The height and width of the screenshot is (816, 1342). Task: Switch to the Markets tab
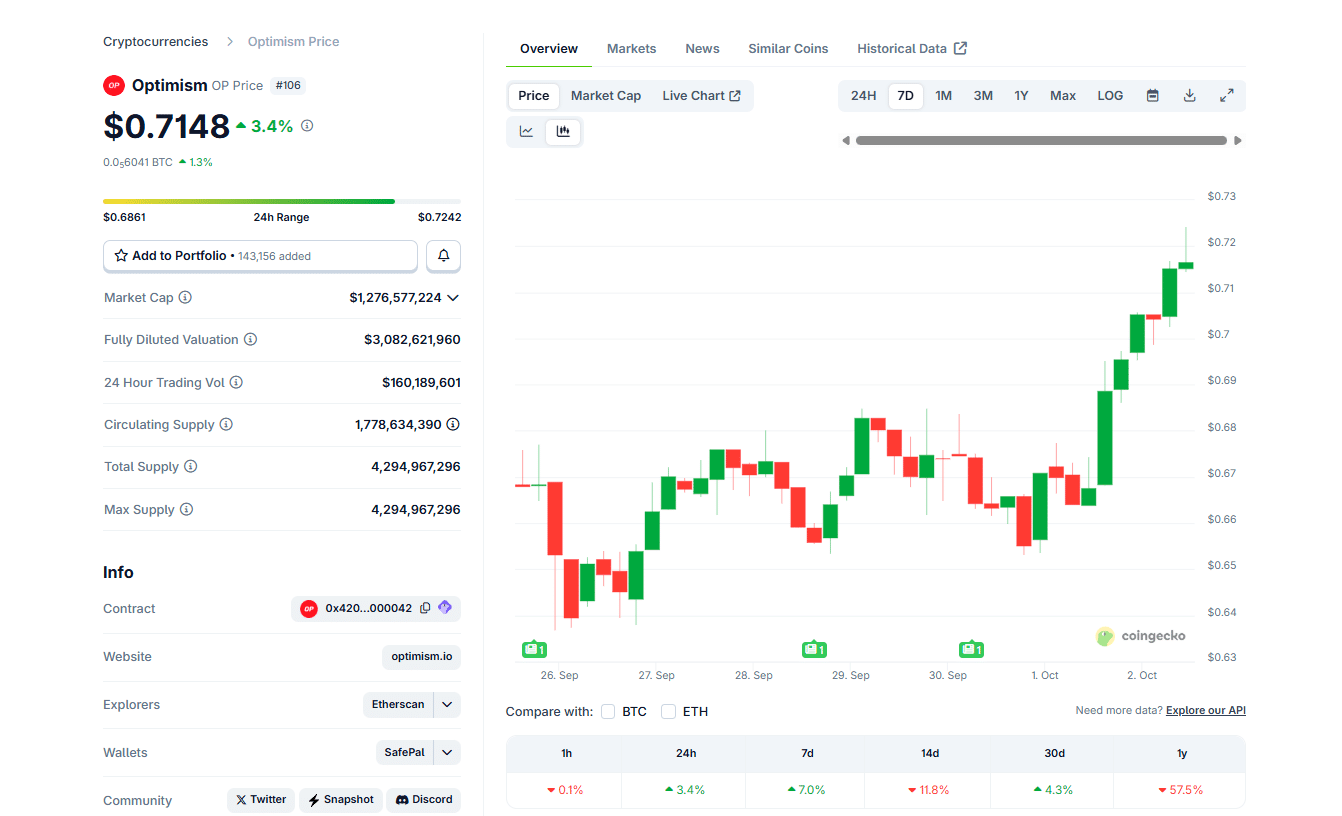tap(631, 49)
